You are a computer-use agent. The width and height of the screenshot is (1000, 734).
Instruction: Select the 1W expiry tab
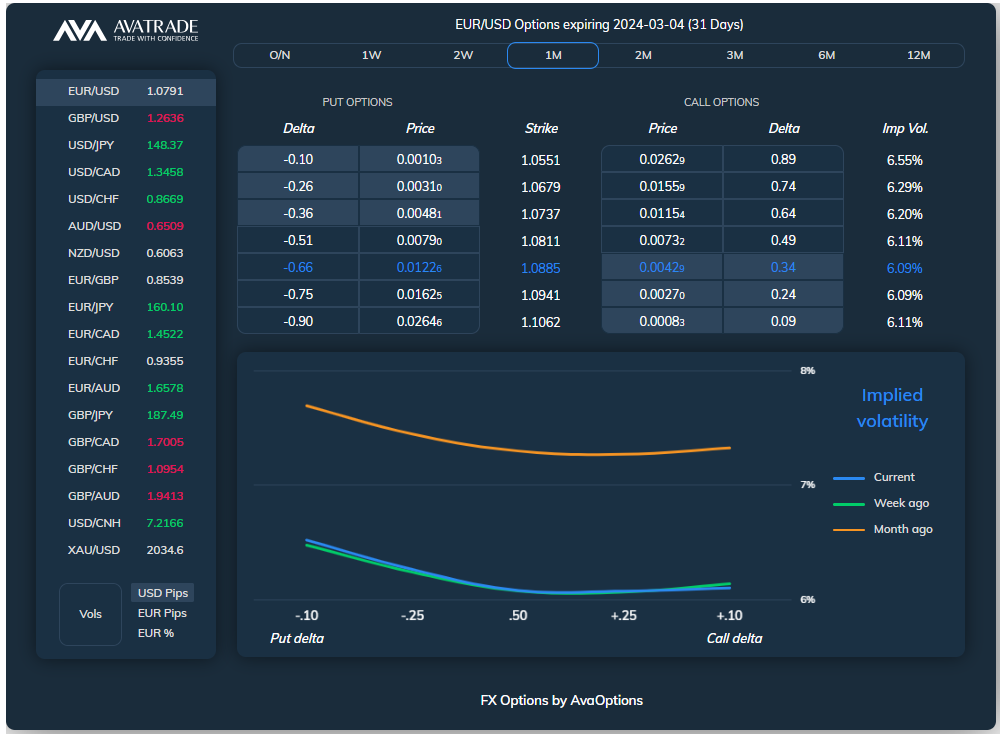click(x=371, y=55)
